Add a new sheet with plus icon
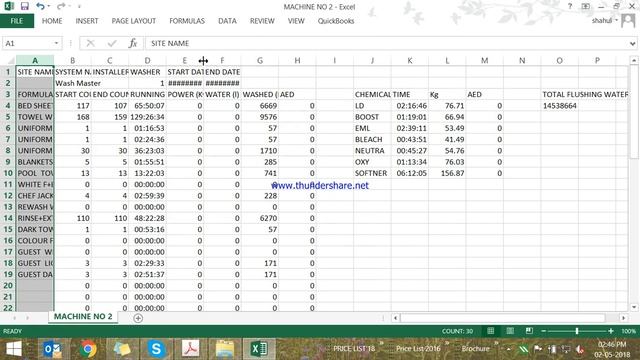Image resolution: width=640 pixels, height=360 pixels. click(x=138, y=318)
